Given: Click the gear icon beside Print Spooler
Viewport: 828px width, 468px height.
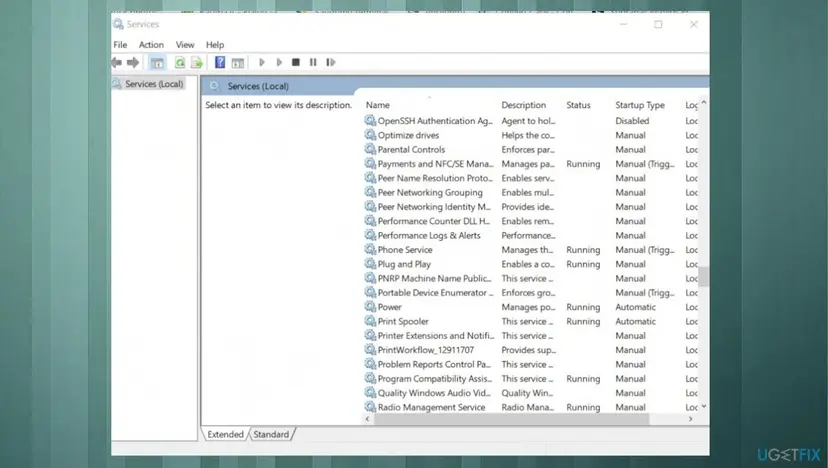Looking at the screenshot, I should point(370,321).
